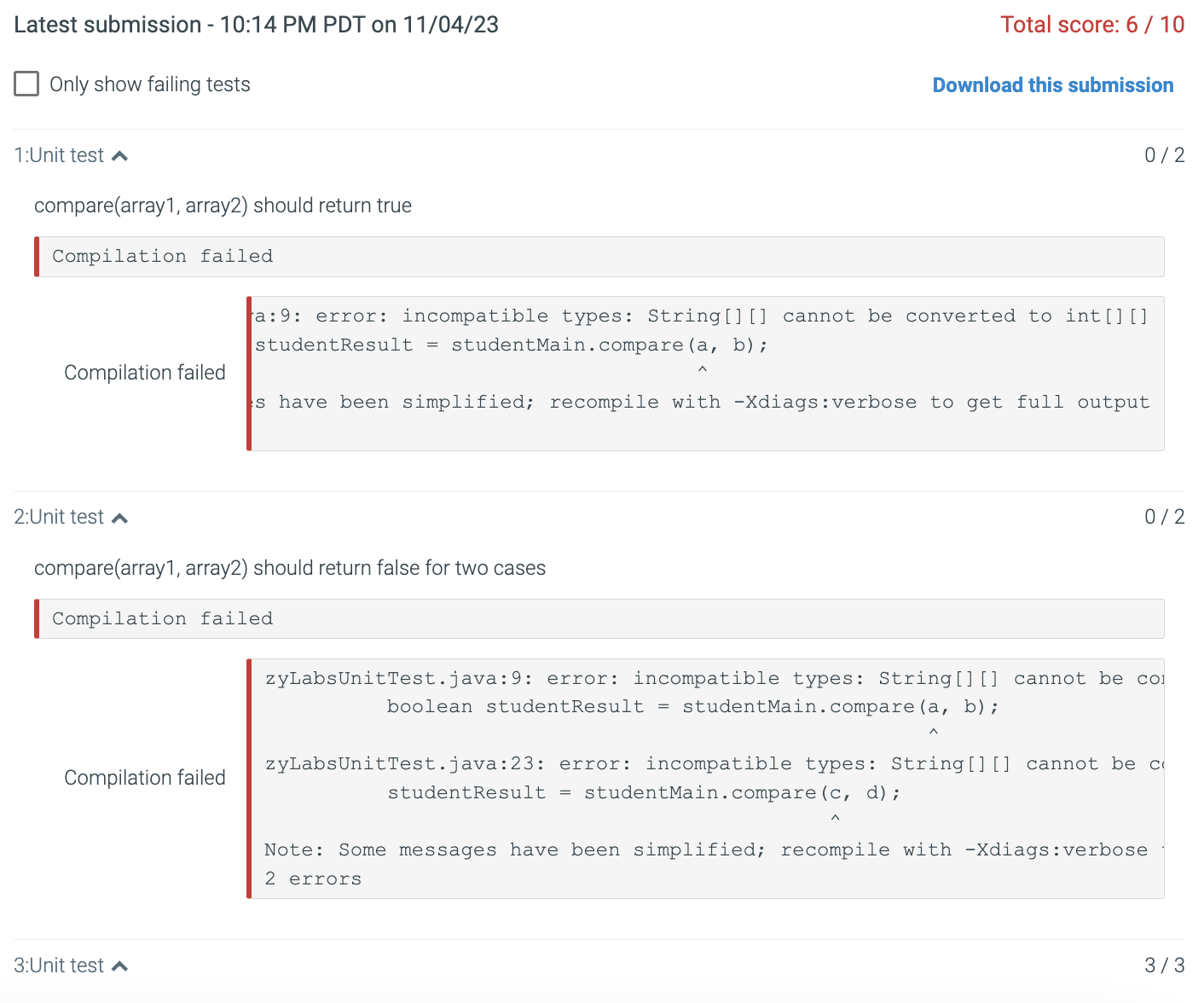Click the "3 / 3" score for test 3
This screenshot has width=1204, height=1003.
(x=1164, y=965)
